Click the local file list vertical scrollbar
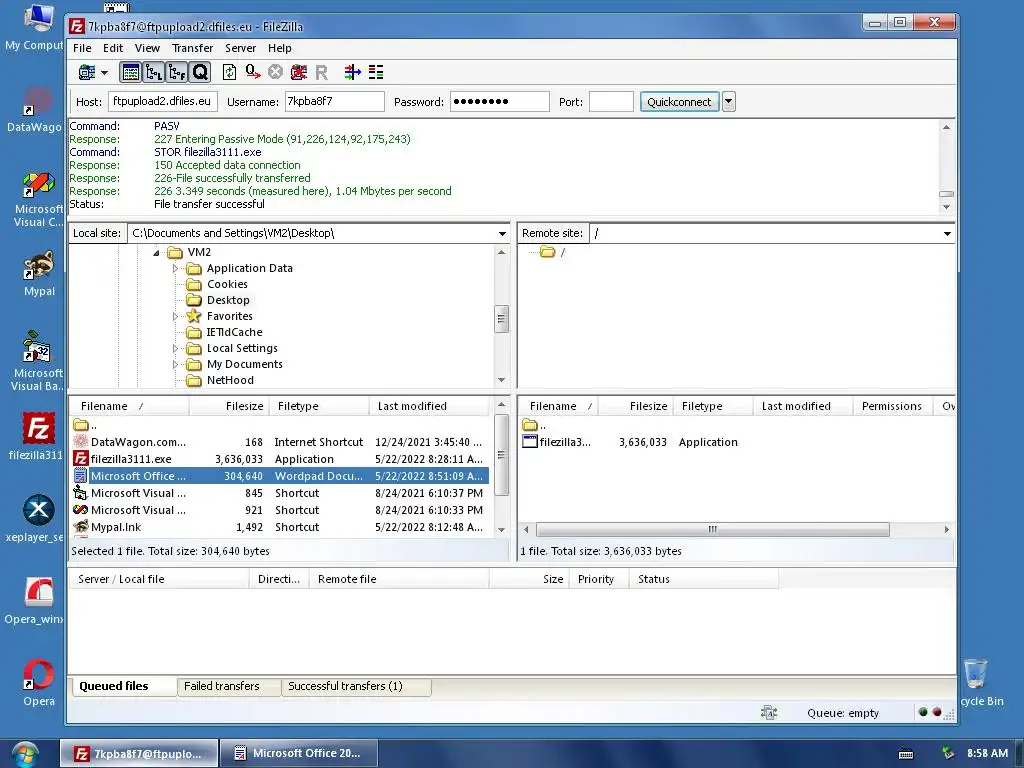The height and width of the screenshot is (768, 1024). [501, 455]
